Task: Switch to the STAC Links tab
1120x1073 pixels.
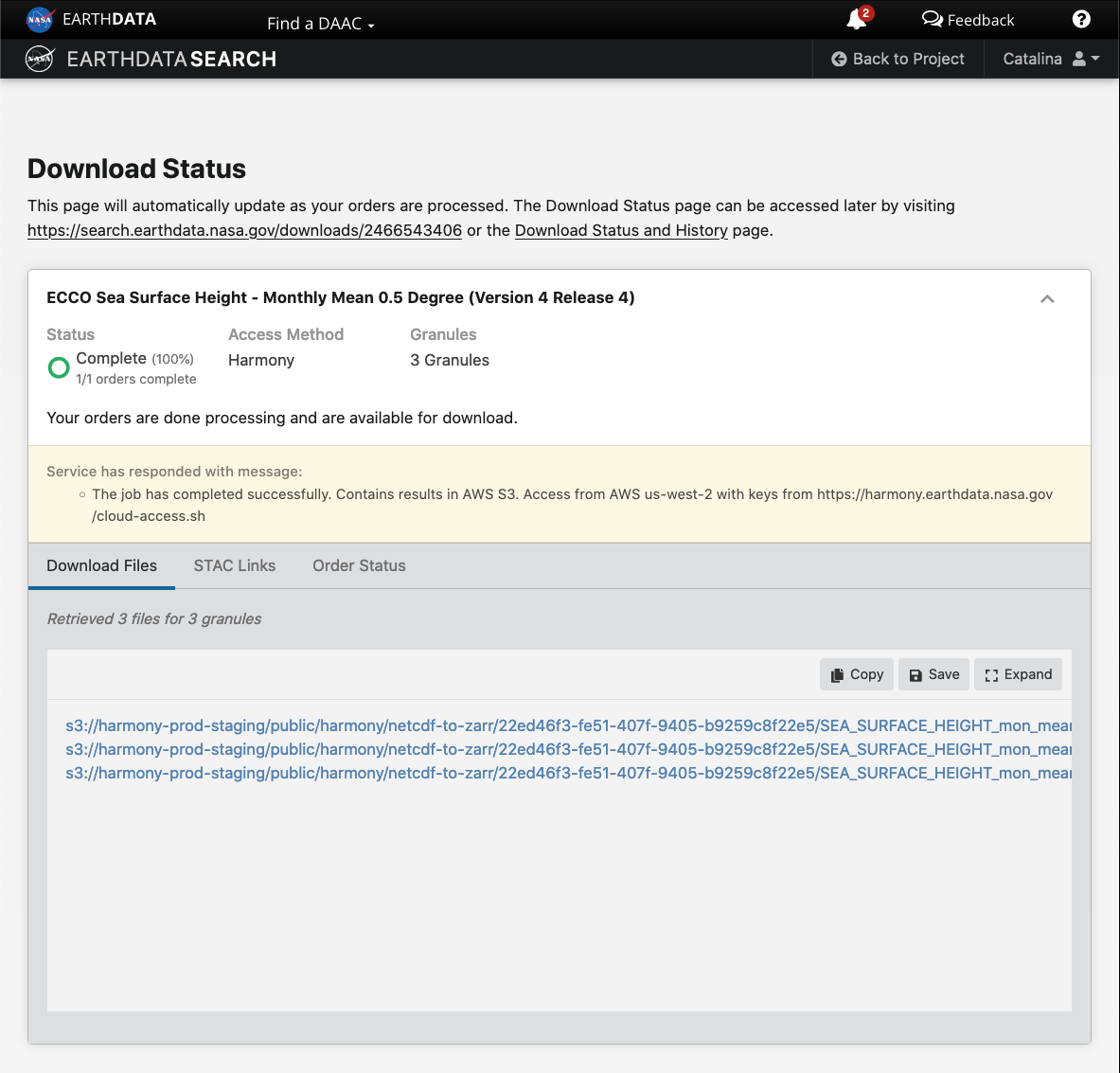Action: [235, 565]
